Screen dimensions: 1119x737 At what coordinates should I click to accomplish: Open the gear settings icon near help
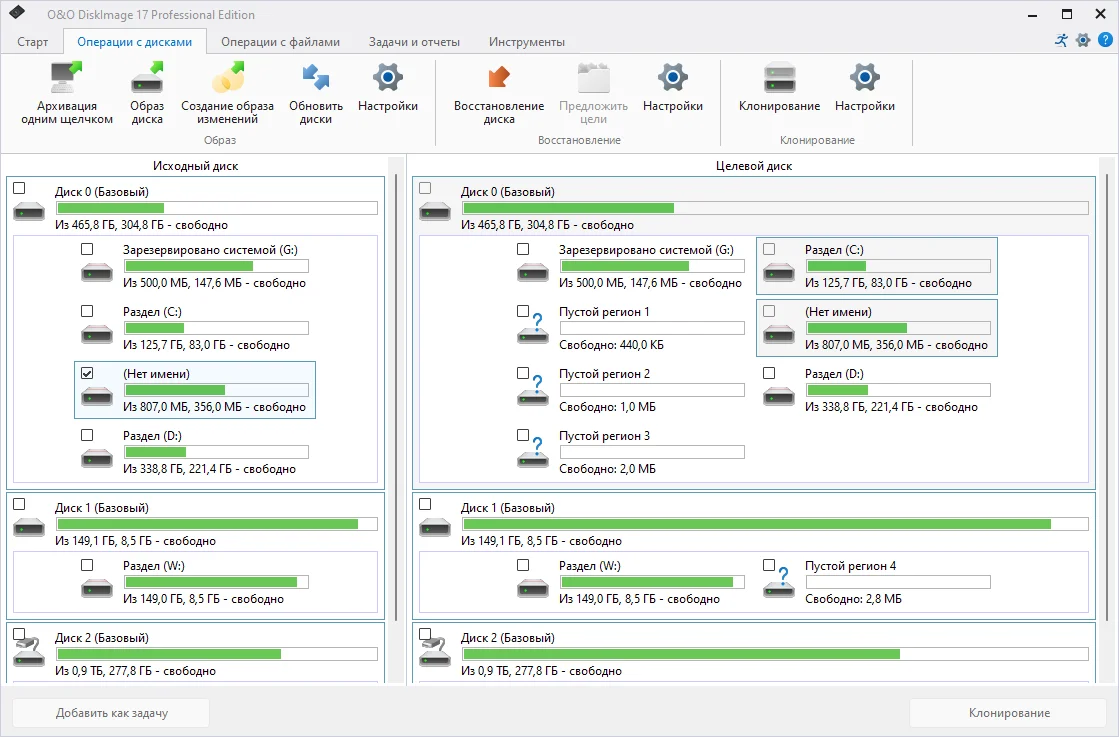(x=1083, y=40)
